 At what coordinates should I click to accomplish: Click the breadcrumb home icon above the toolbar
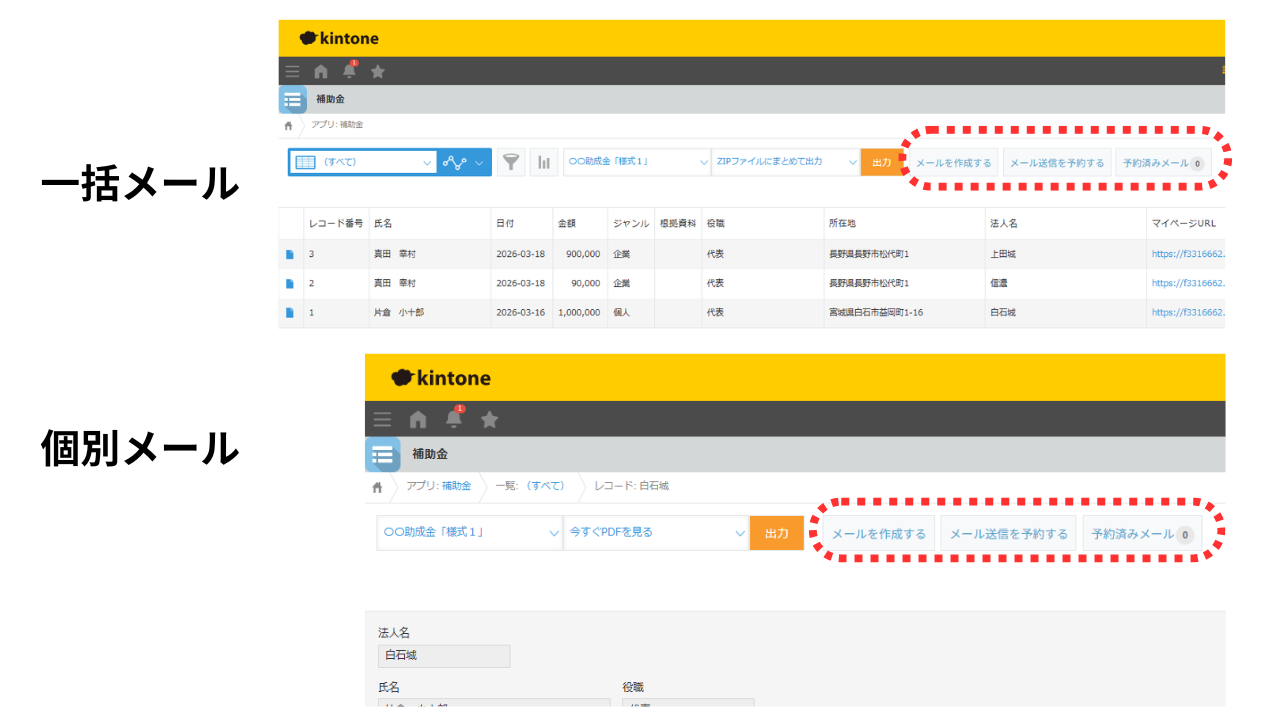pyautogui.click(x=288, y=125)
